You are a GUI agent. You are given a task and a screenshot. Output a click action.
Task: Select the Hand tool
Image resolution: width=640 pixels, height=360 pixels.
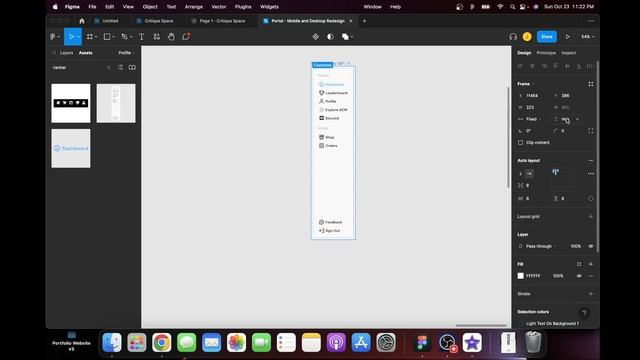pos(171,37)
